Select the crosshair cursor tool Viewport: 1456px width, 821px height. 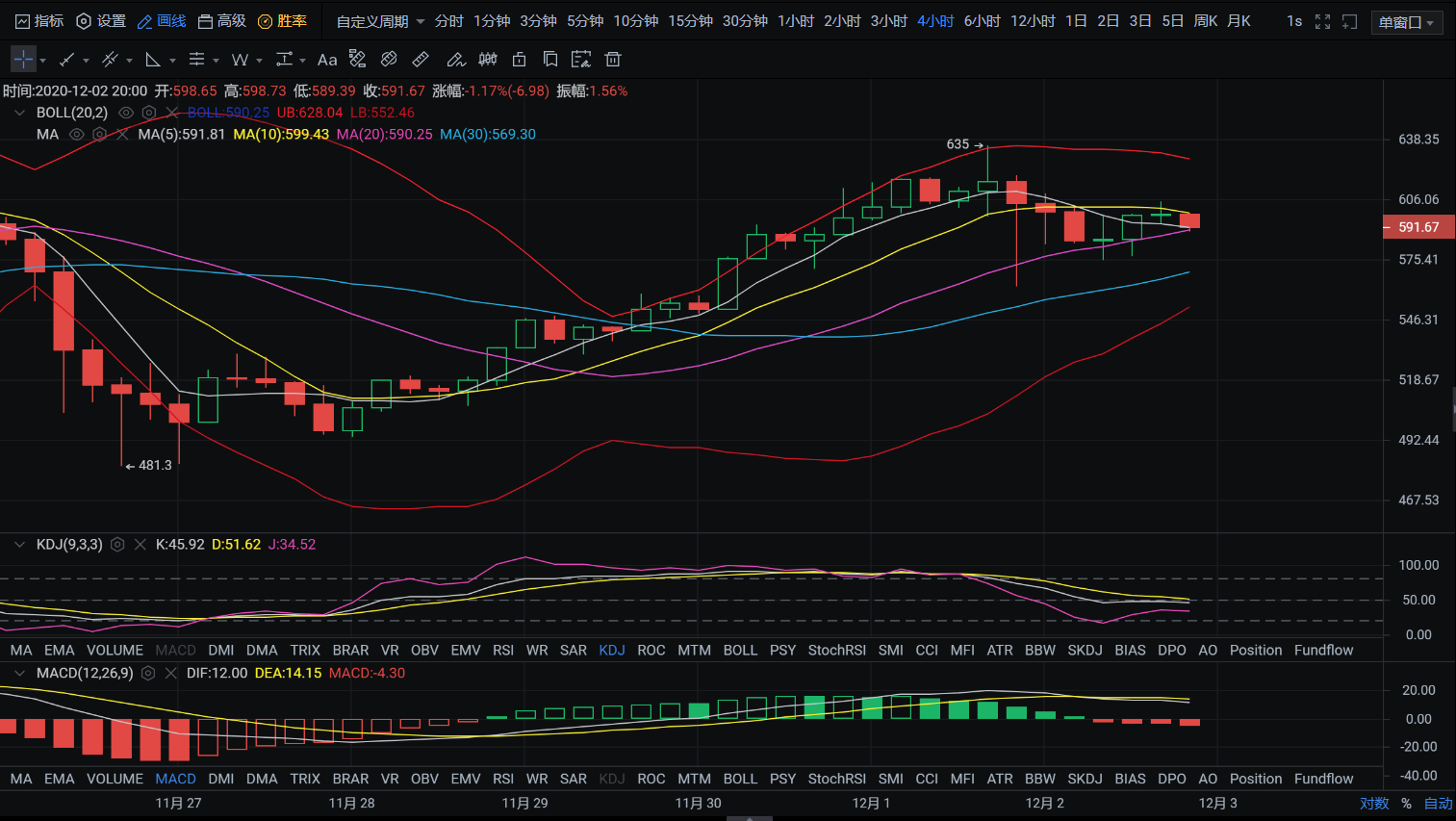click(23, 60)
